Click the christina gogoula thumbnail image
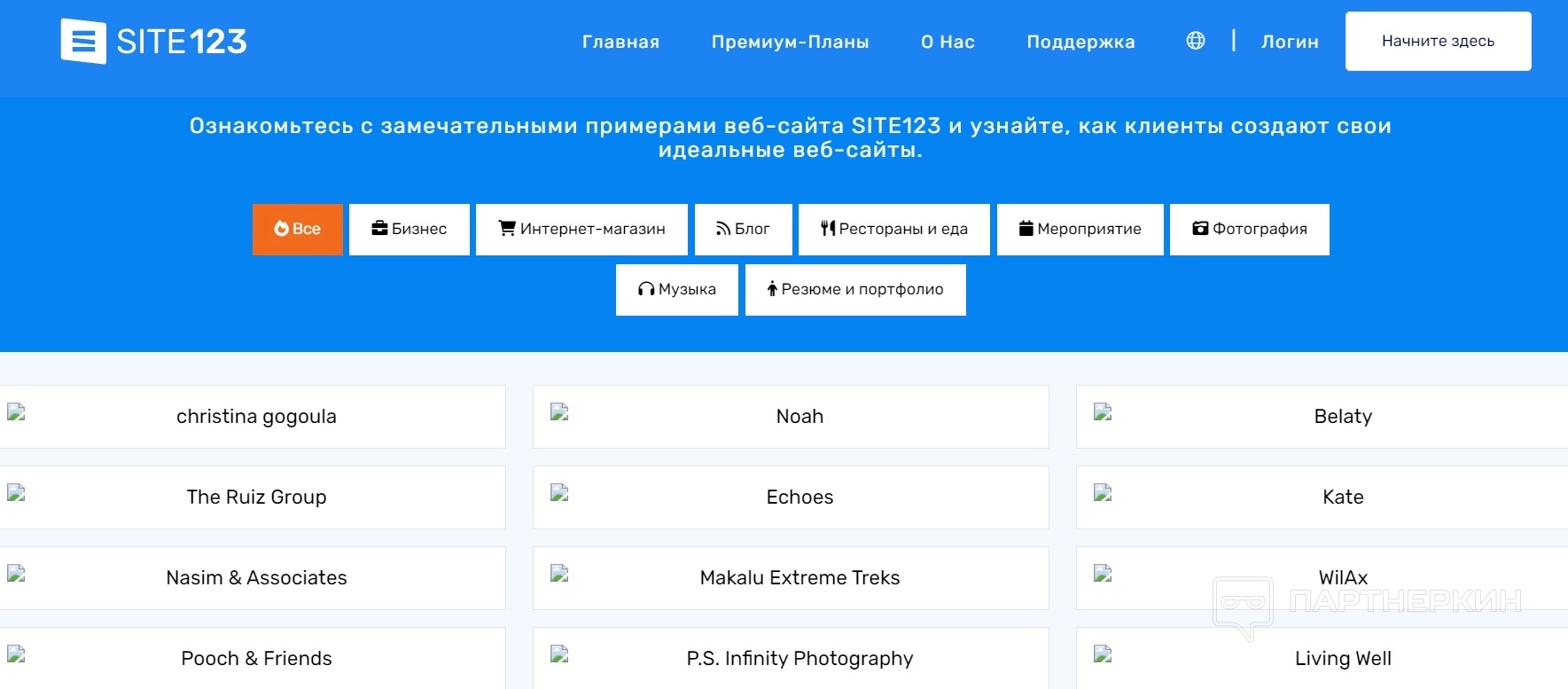 pyautogui.click(x=16, y=411)
